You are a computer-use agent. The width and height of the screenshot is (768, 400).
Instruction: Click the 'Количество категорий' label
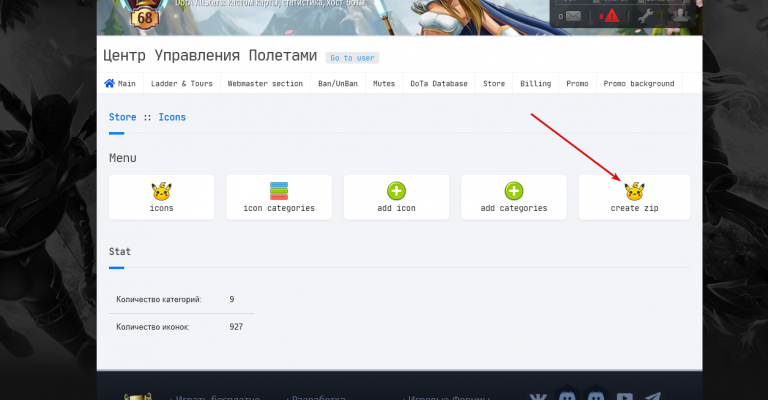point(159,299)
